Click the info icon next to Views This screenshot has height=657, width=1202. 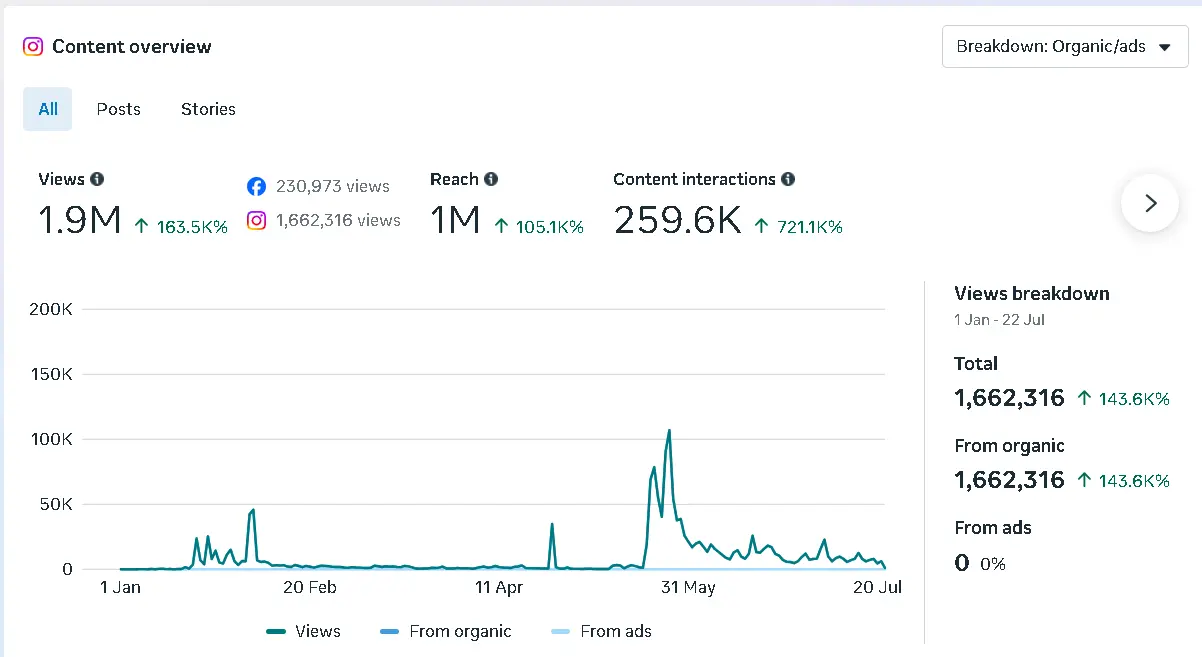point(97,179)
